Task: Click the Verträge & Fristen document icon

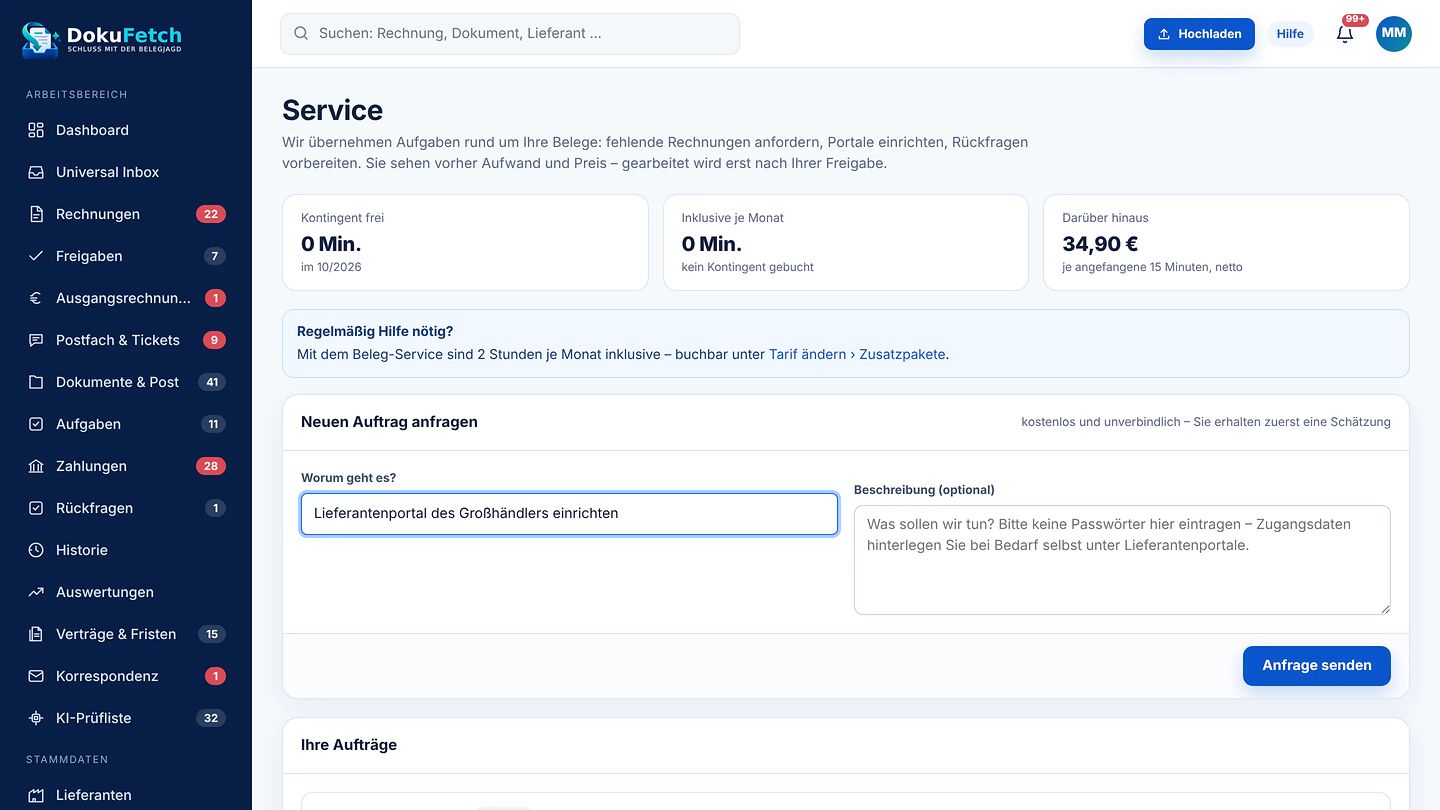Action: (36, 634)
